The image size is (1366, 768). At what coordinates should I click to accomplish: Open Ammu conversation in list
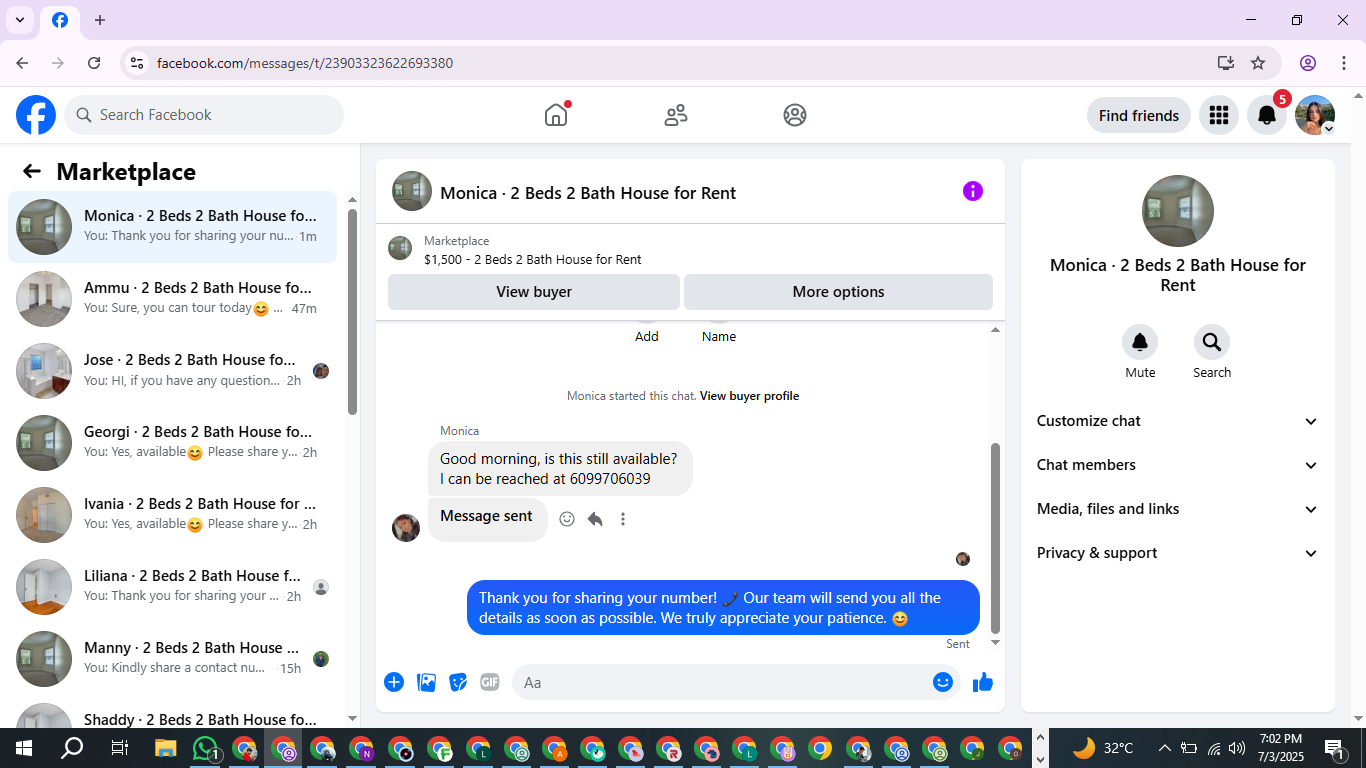tap(172, 299)
